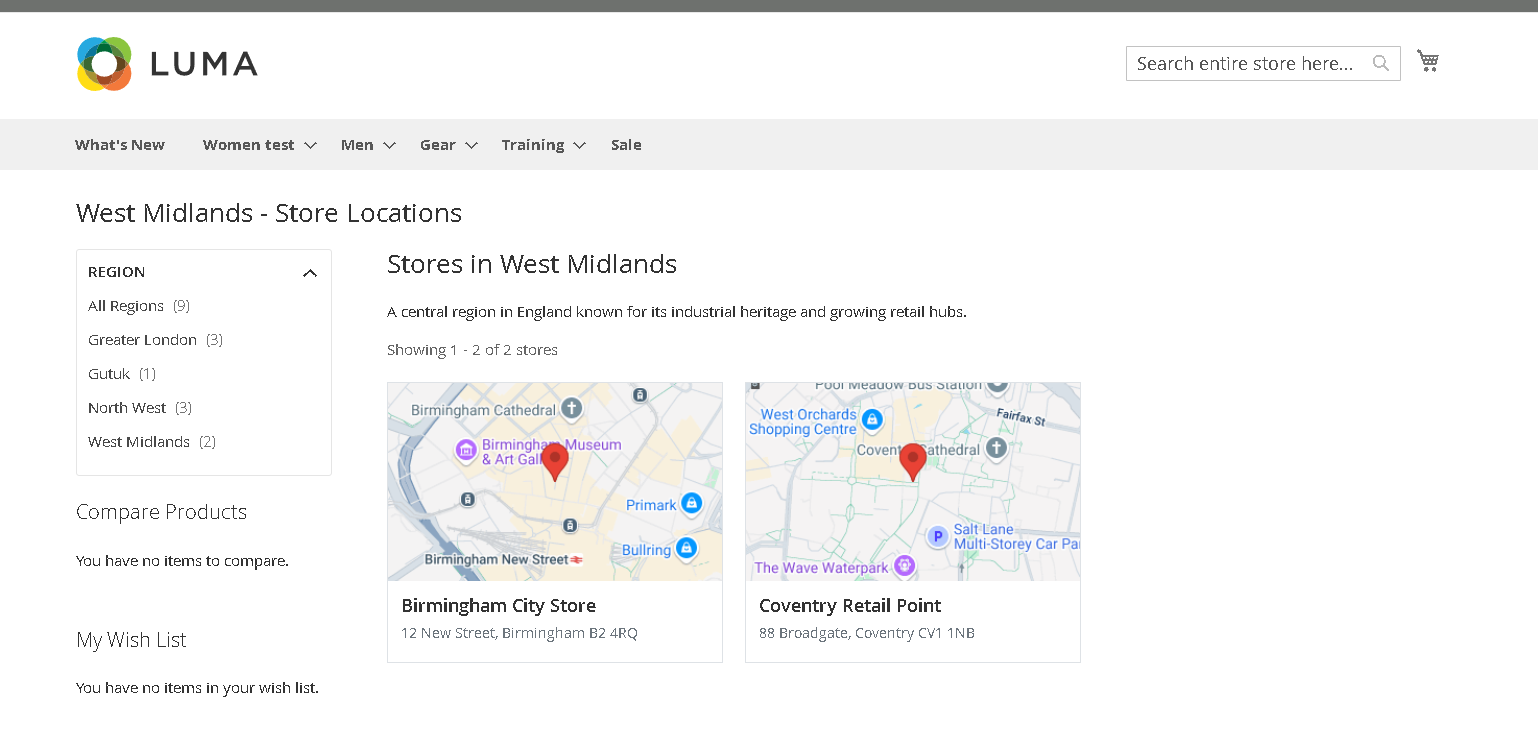Click the red pin on Birmingham map
Image resolution: width=1538 pixels, height=735 pixels.
point(555,462)
